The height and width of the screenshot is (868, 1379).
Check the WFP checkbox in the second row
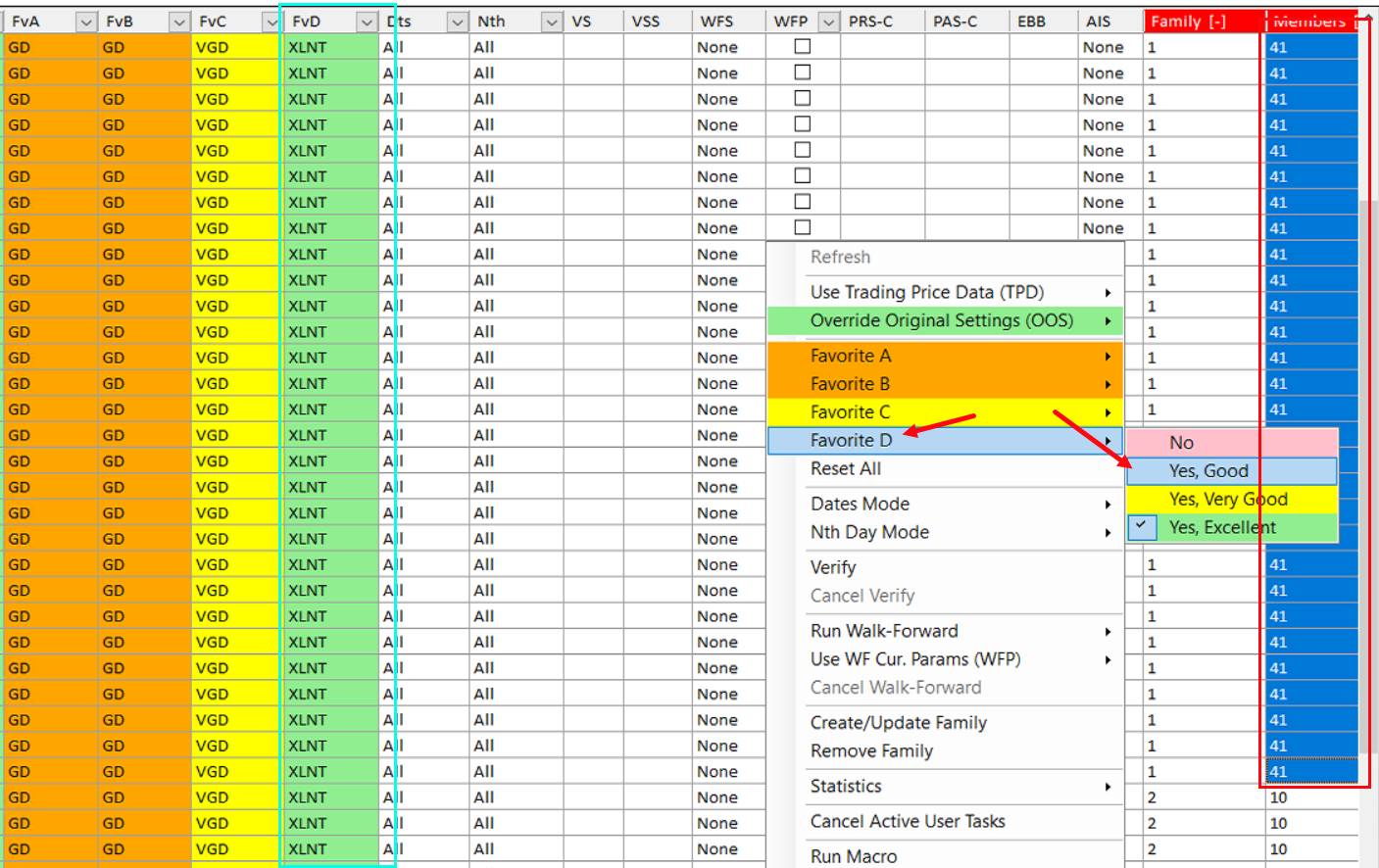click(x=803, y=72)
